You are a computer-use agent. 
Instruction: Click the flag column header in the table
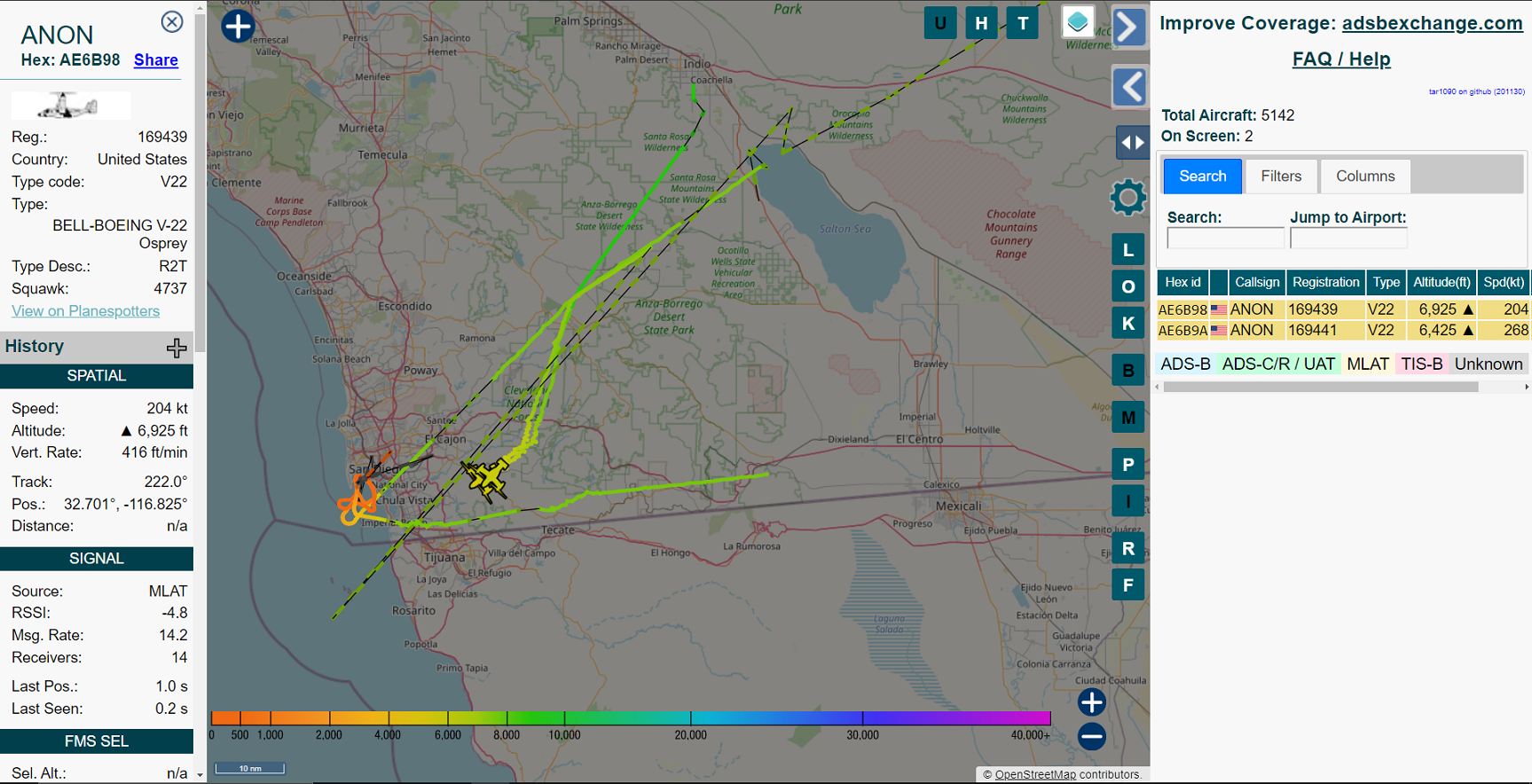[x=1219, y=283]
